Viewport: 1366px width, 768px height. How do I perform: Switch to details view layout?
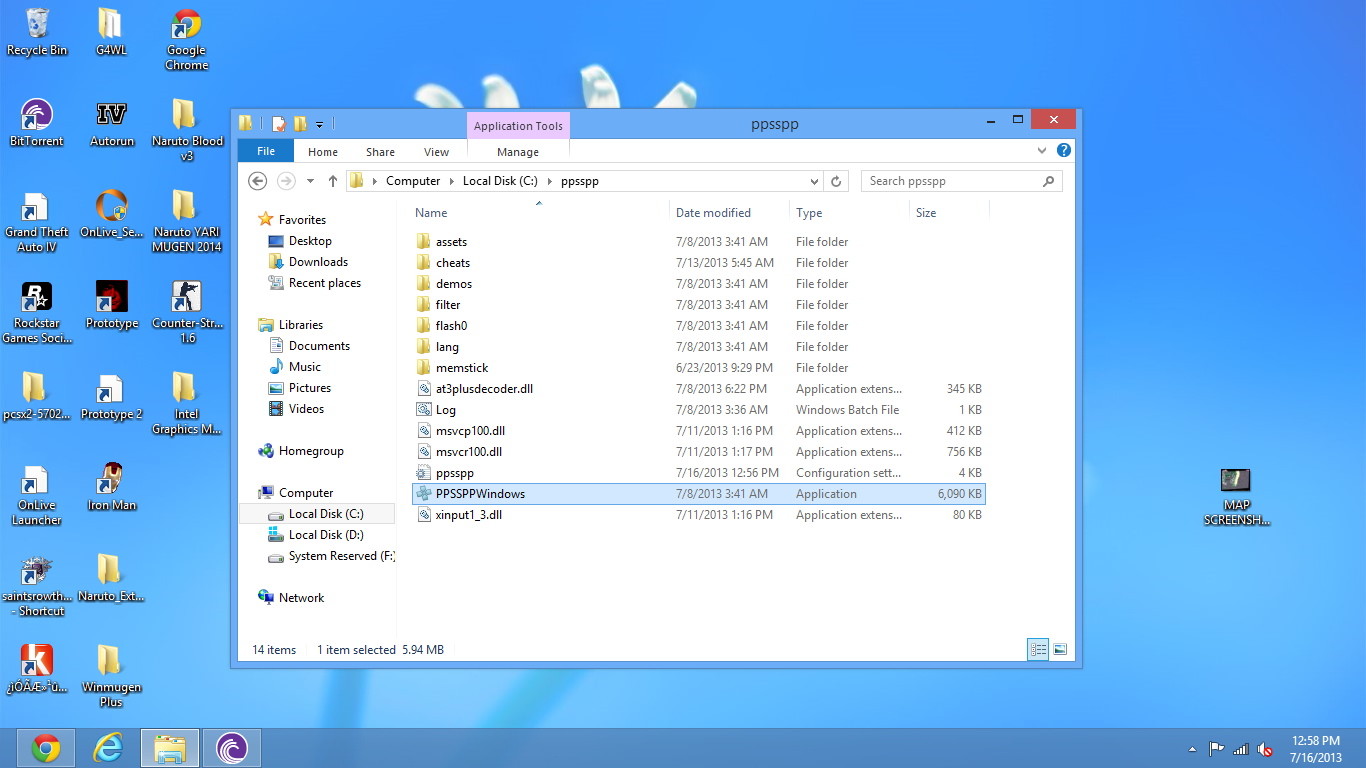1038,650
